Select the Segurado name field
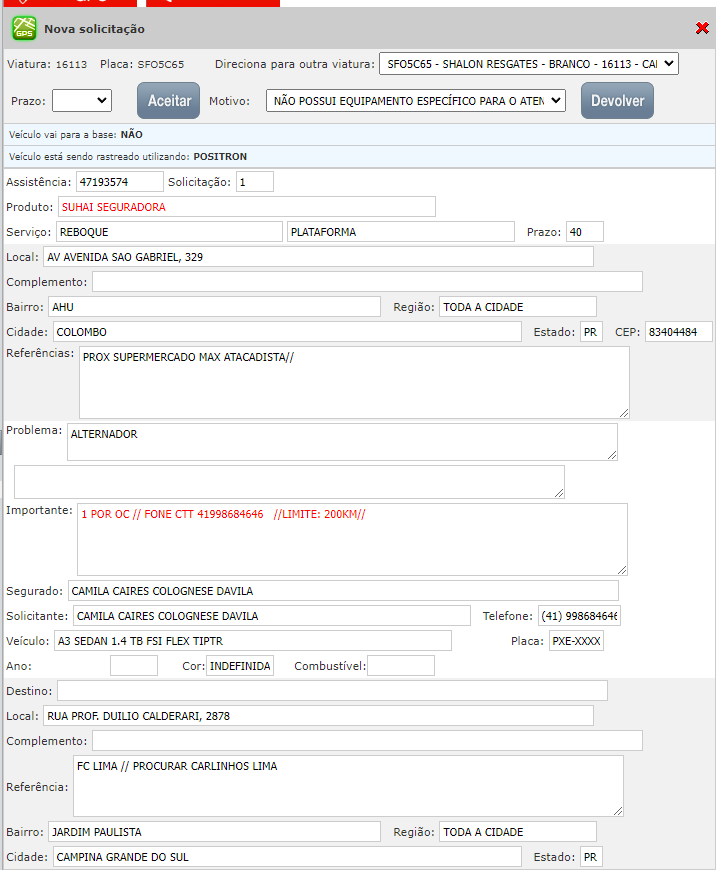Viewport: 716px width, 870px height. point(343,591)
